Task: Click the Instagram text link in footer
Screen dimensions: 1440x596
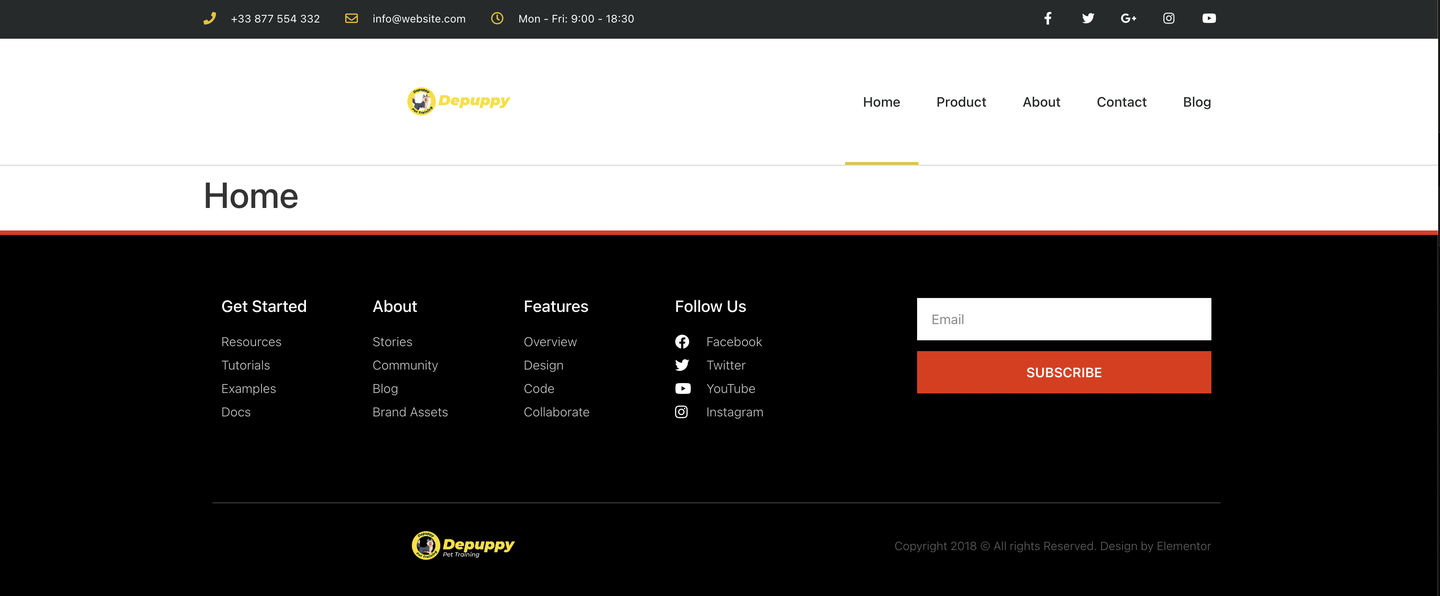Action: 735,412
